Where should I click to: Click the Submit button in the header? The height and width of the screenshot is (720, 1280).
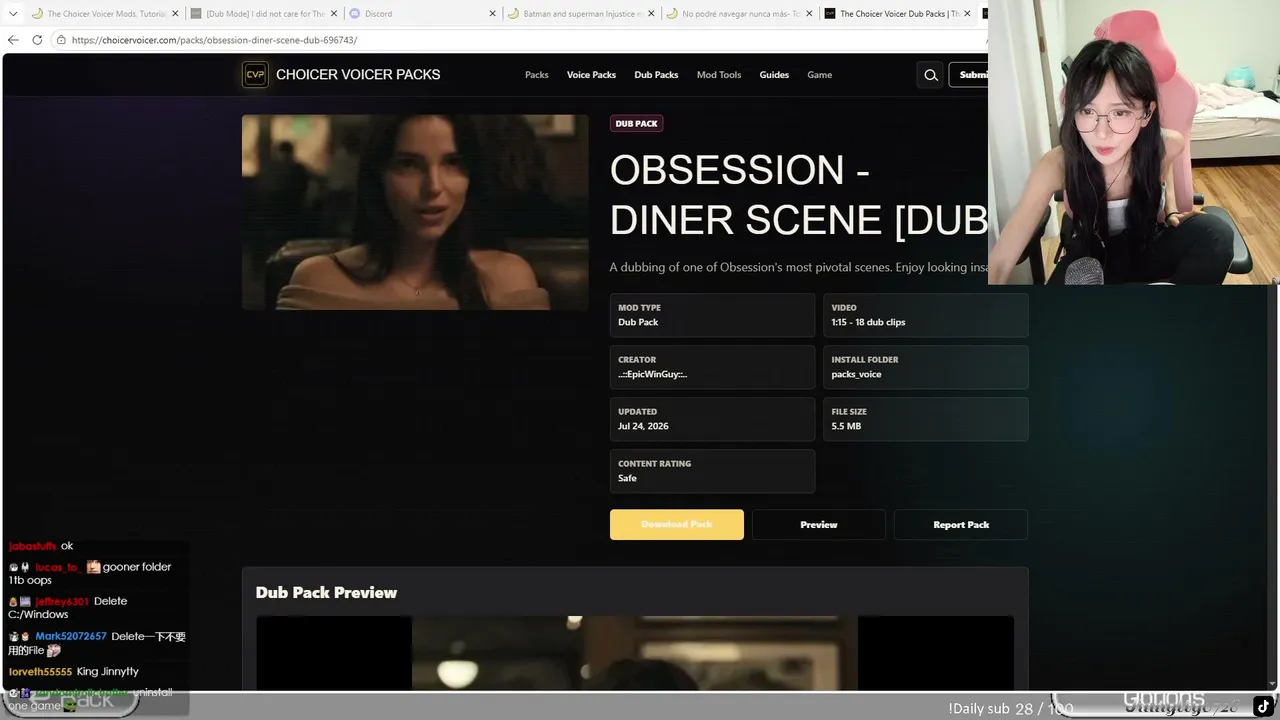968,75
